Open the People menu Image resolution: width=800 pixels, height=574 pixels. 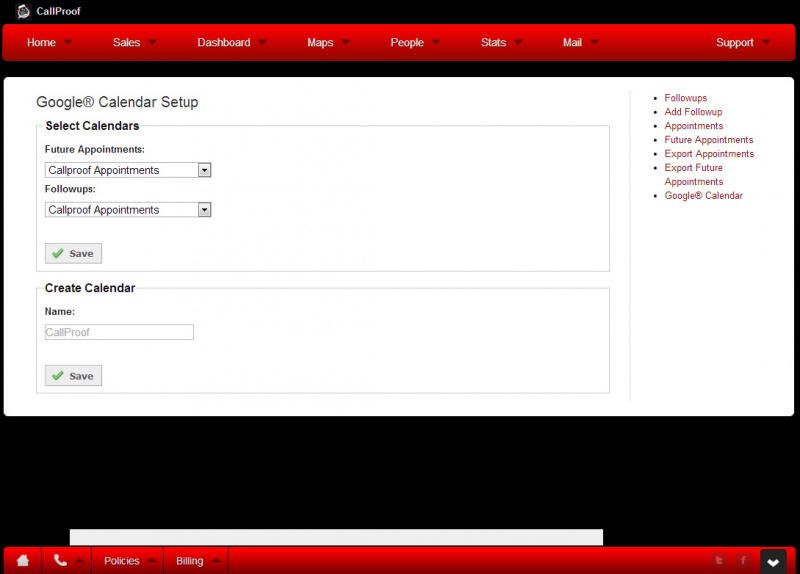pos(415,42)
